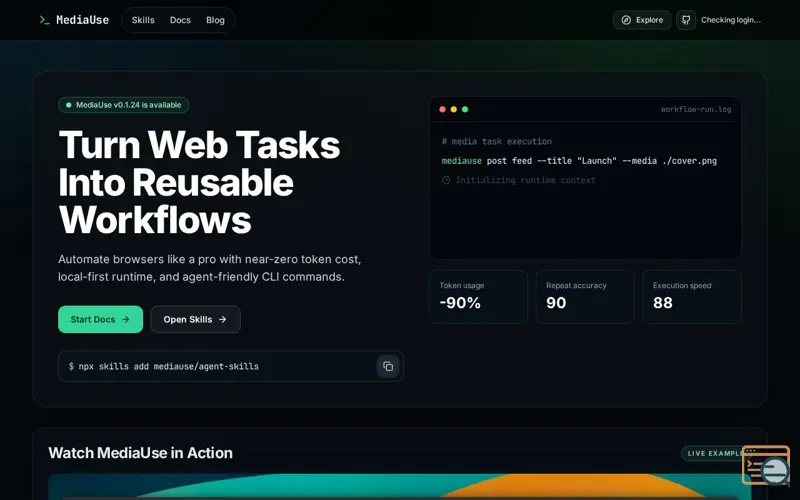Viewport: 800px width, 500px height.
Task: Click the clock icon beside Initializing runtime
Action: pos(446,180)
